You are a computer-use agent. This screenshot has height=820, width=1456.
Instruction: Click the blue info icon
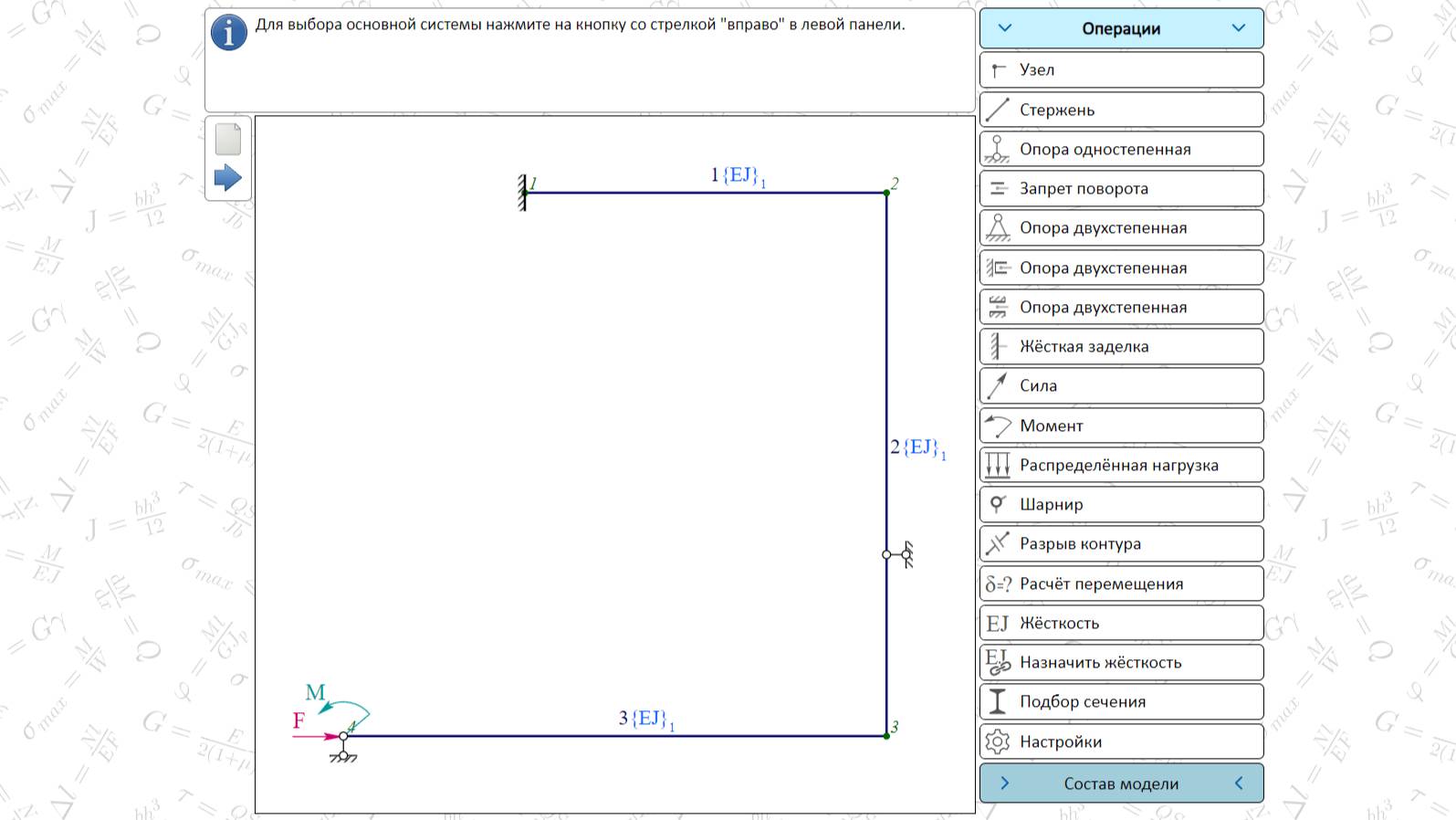229,33
